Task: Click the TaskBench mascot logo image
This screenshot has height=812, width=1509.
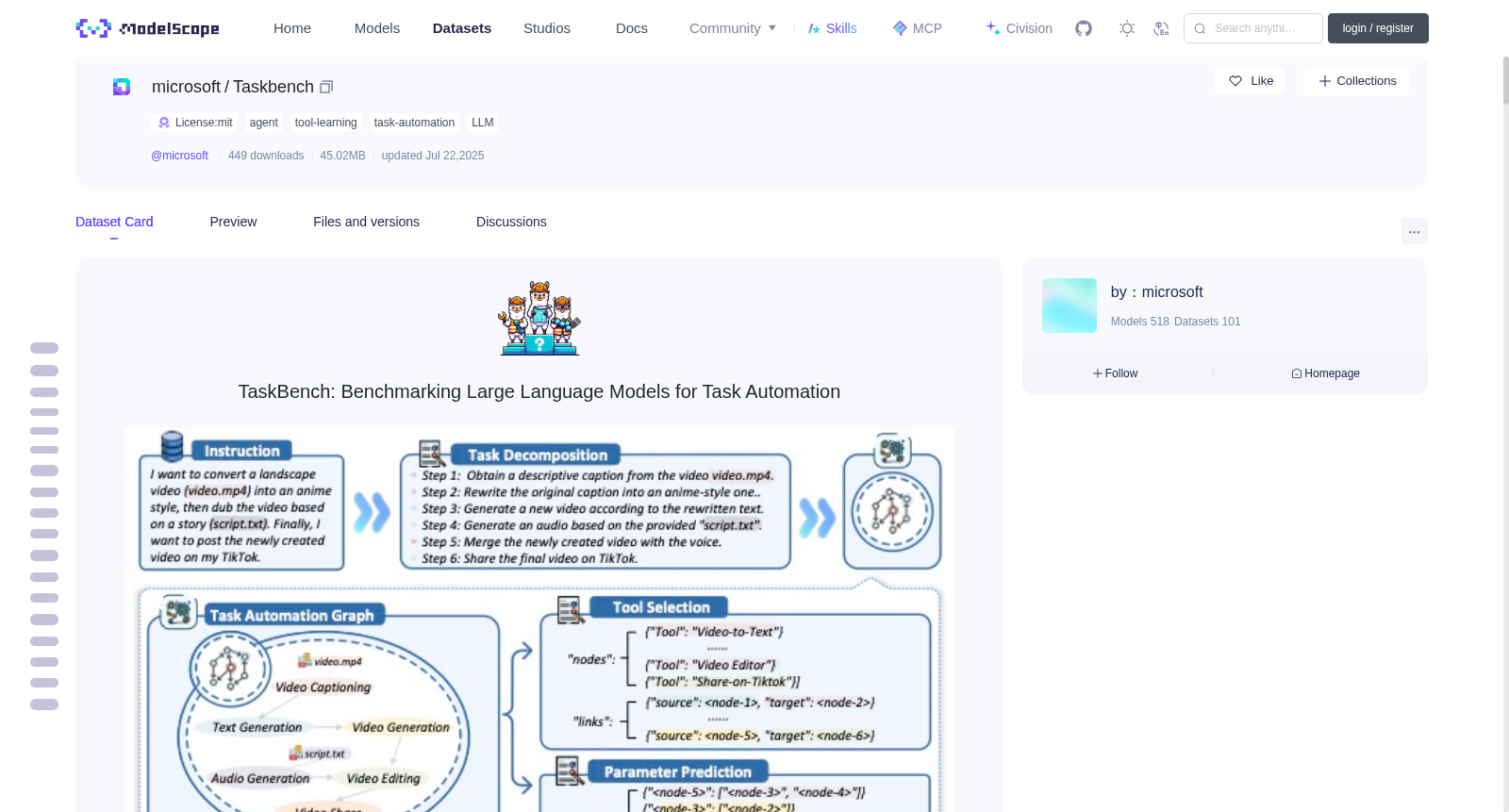Action: [x=539, y=318]
